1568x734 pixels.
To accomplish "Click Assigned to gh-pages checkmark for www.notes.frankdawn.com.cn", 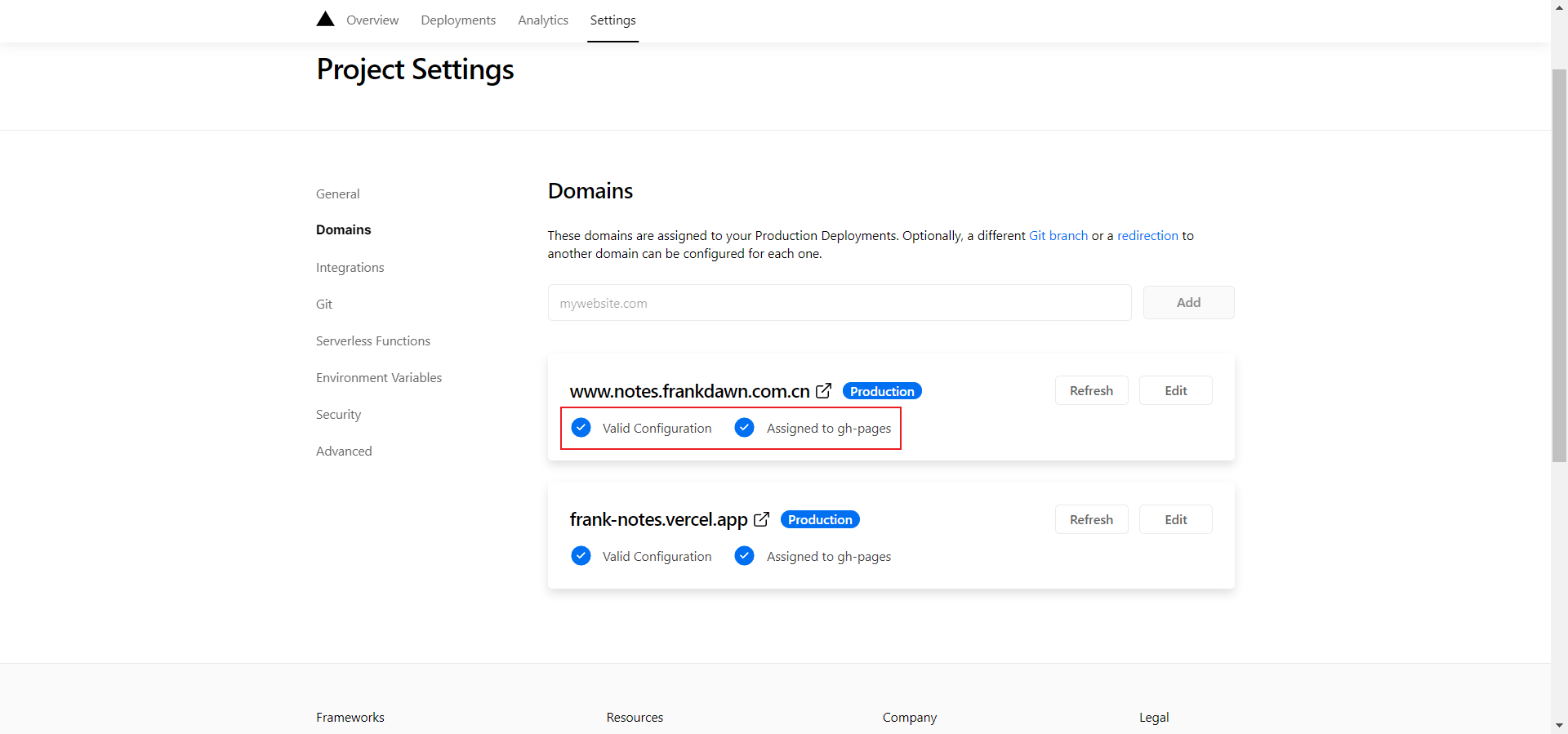I will point(744,428).
